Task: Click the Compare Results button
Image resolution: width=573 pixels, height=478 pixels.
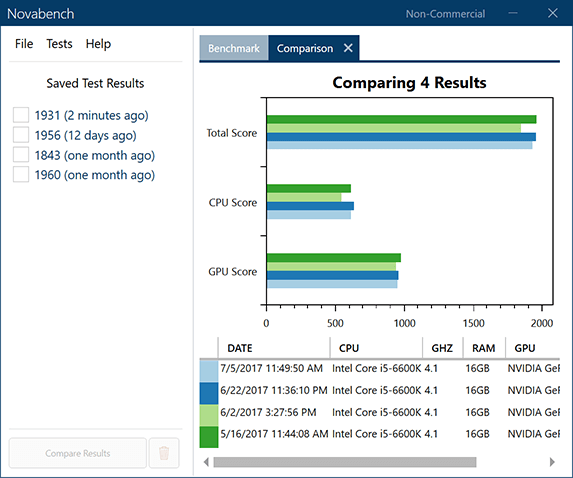Action: 78,453
